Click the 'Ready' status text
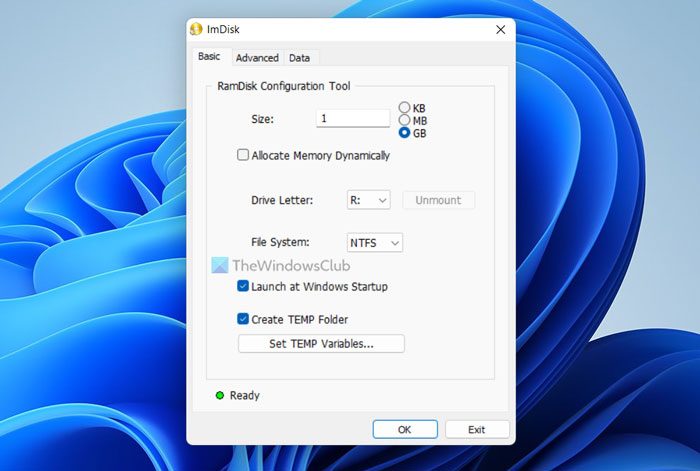 [245, 395]
